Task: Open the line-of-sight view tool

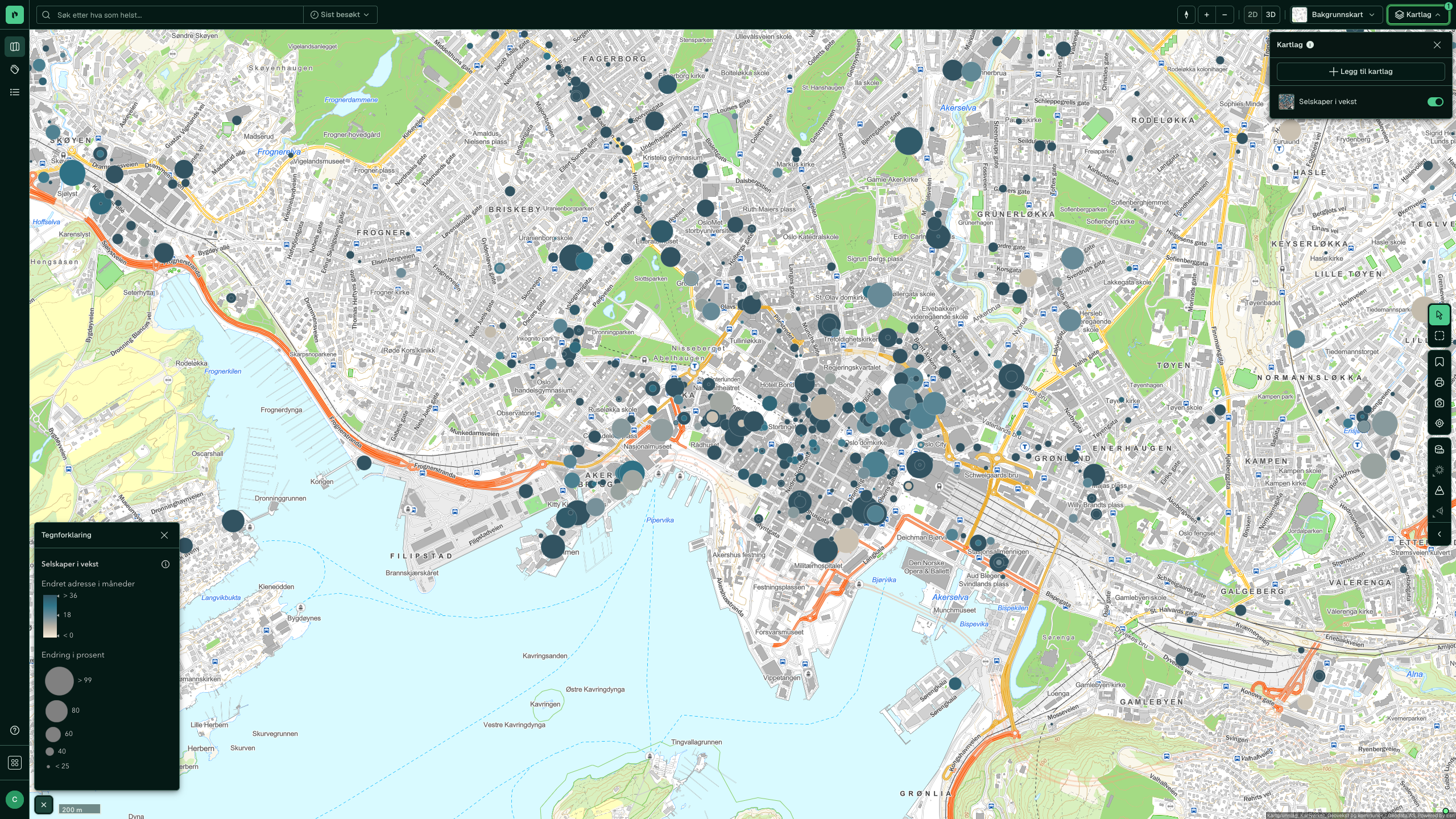Action: (x=1440, y=511)
